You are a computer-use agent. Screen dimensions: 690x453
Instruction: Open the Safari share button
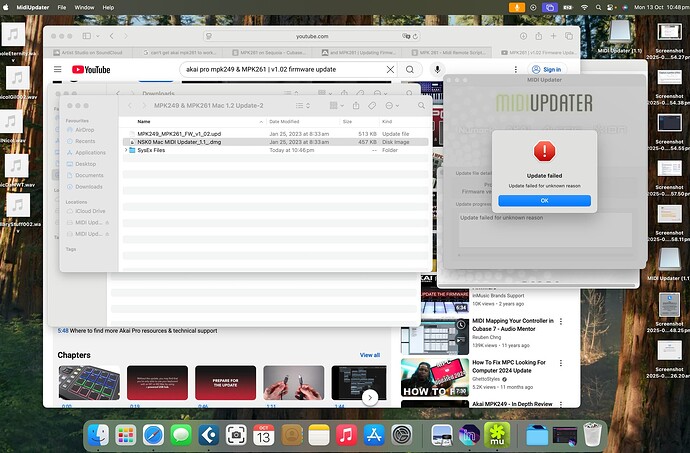(x=539, y=36)
